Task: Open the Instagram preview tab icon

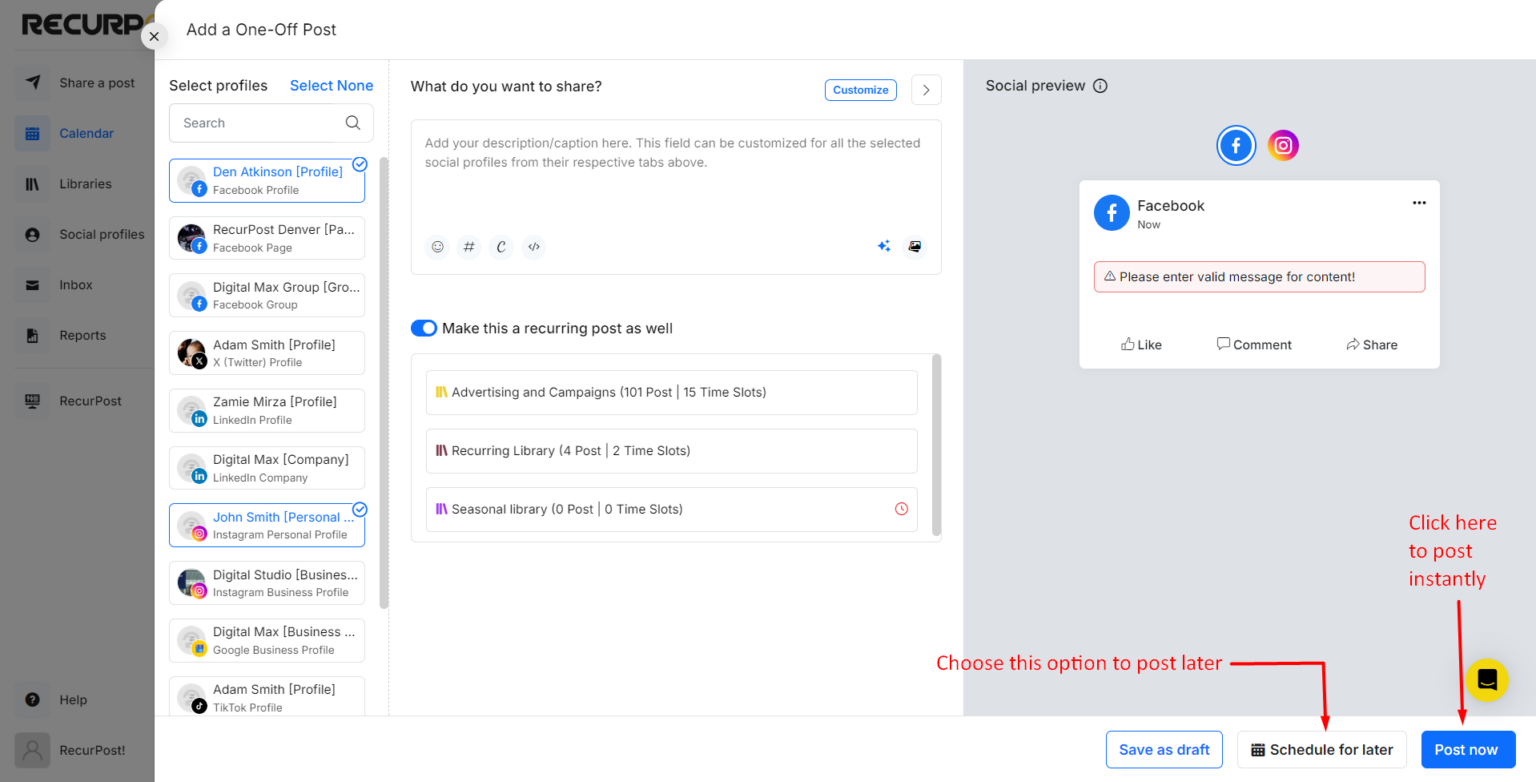Action: click(x=1283, y=145)
